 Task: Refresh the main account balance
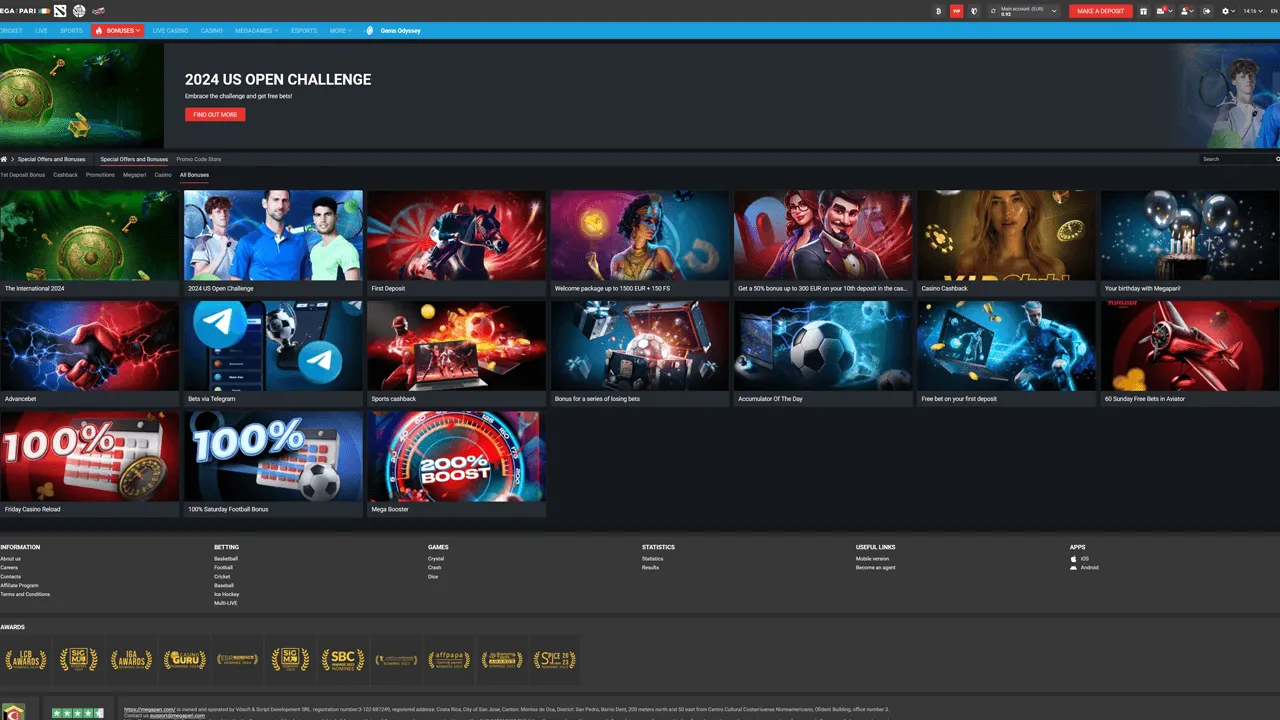(993, 11)
